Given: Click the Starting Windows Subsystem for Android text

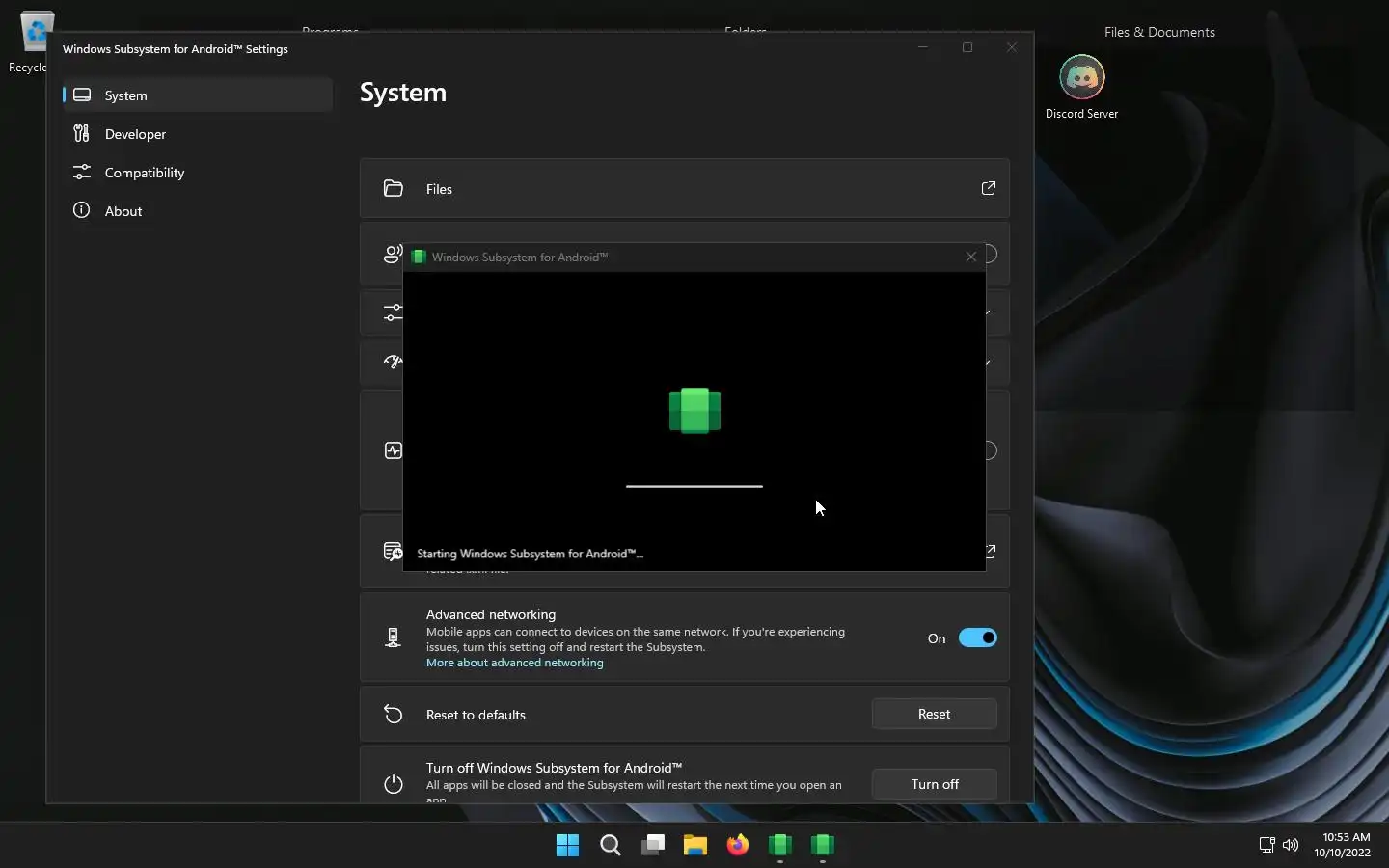Looking at the screenshot, I should [530, 554].
